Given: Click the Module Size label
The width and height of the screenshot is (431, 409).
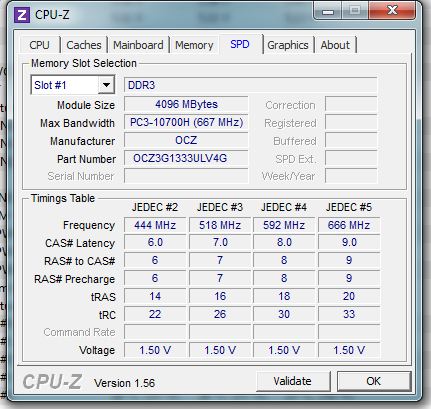Looking at the screenshot, I should pyautogui.click(x=86, y=105).
